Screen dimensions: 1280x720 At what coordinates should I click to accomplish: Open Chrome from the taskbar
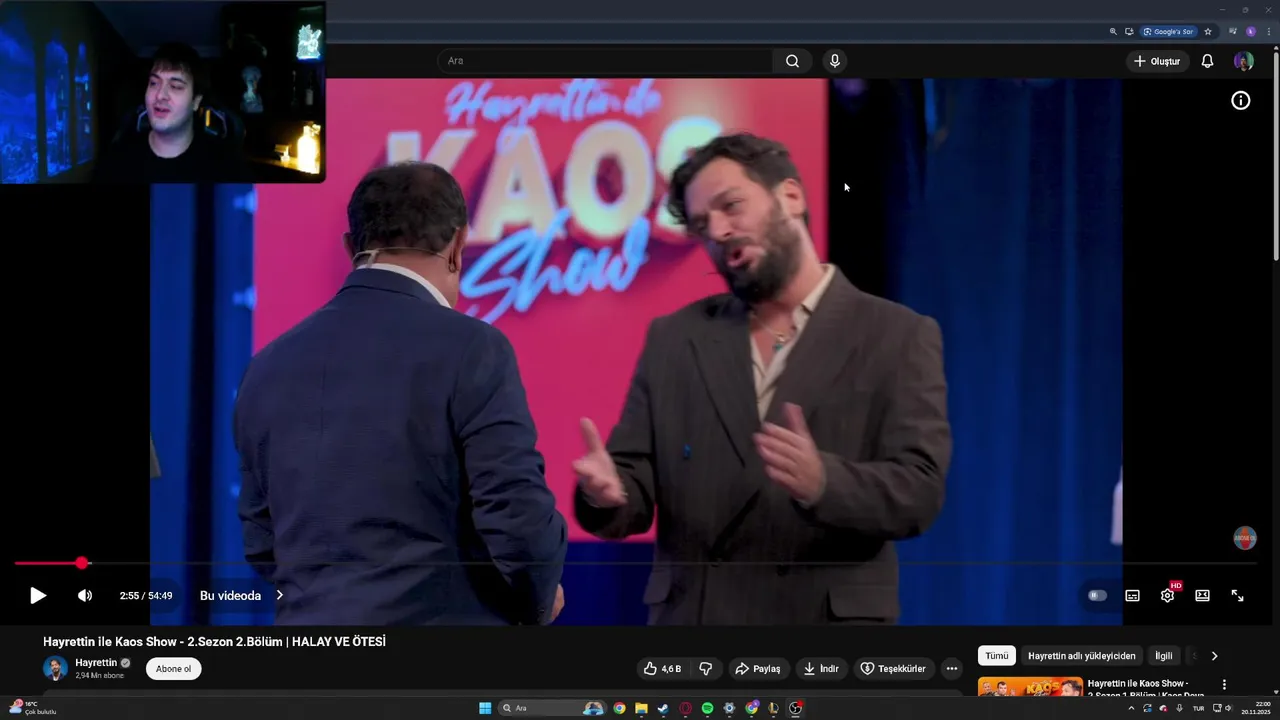[619, 708]
